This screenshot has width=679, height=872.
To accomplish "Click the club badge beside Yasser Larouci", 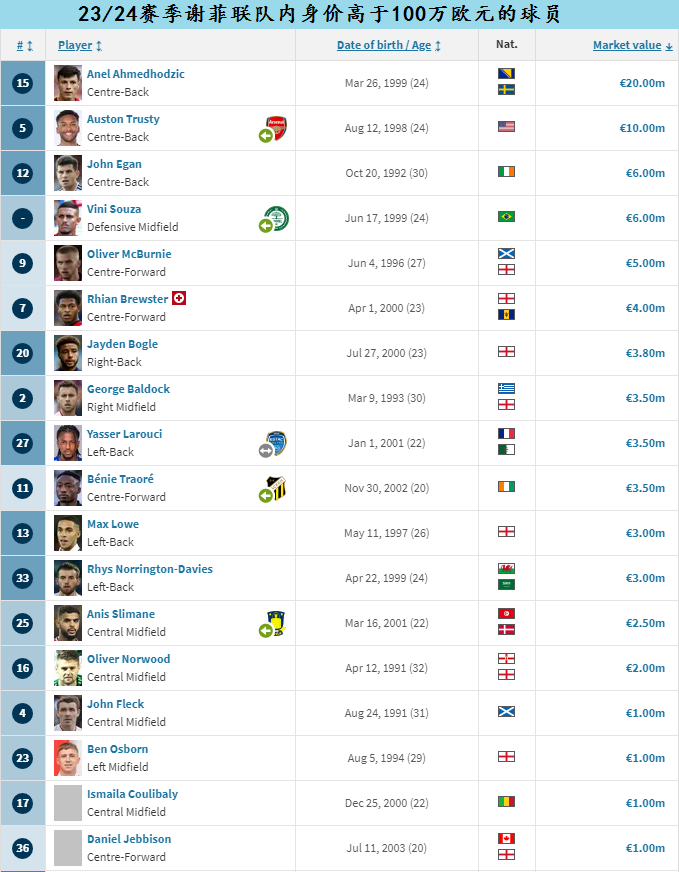I will point(275,442).
